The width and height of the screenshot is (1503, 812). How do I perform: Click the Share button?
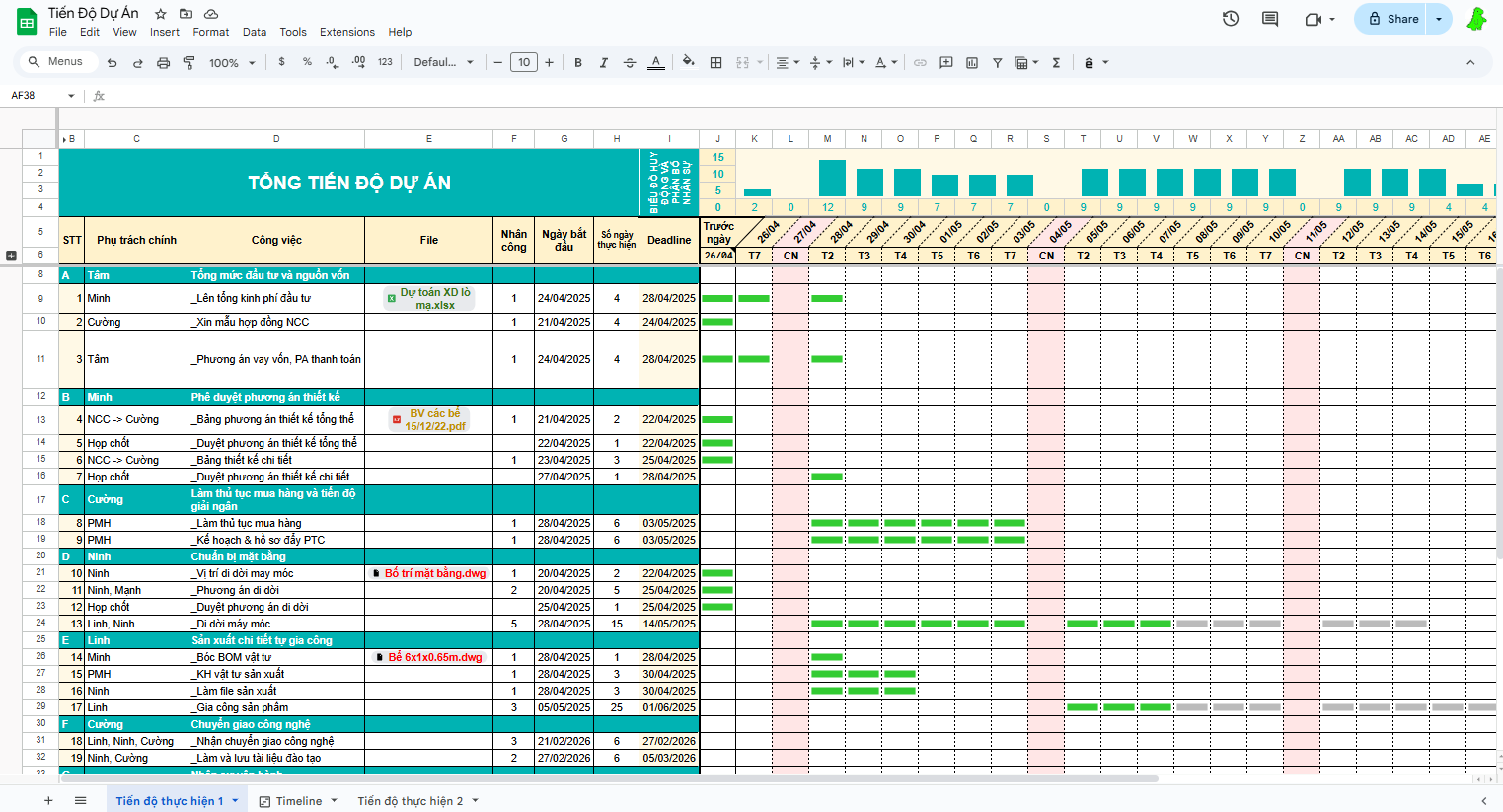(x=1392, y=19)
